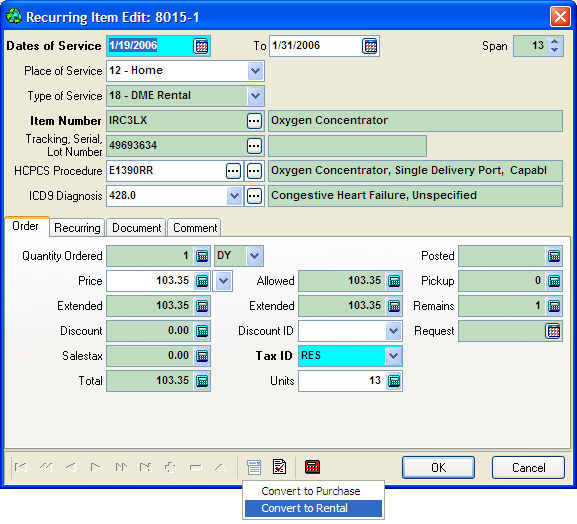Click into the HCPCS Procedure field

pos(166,171)
